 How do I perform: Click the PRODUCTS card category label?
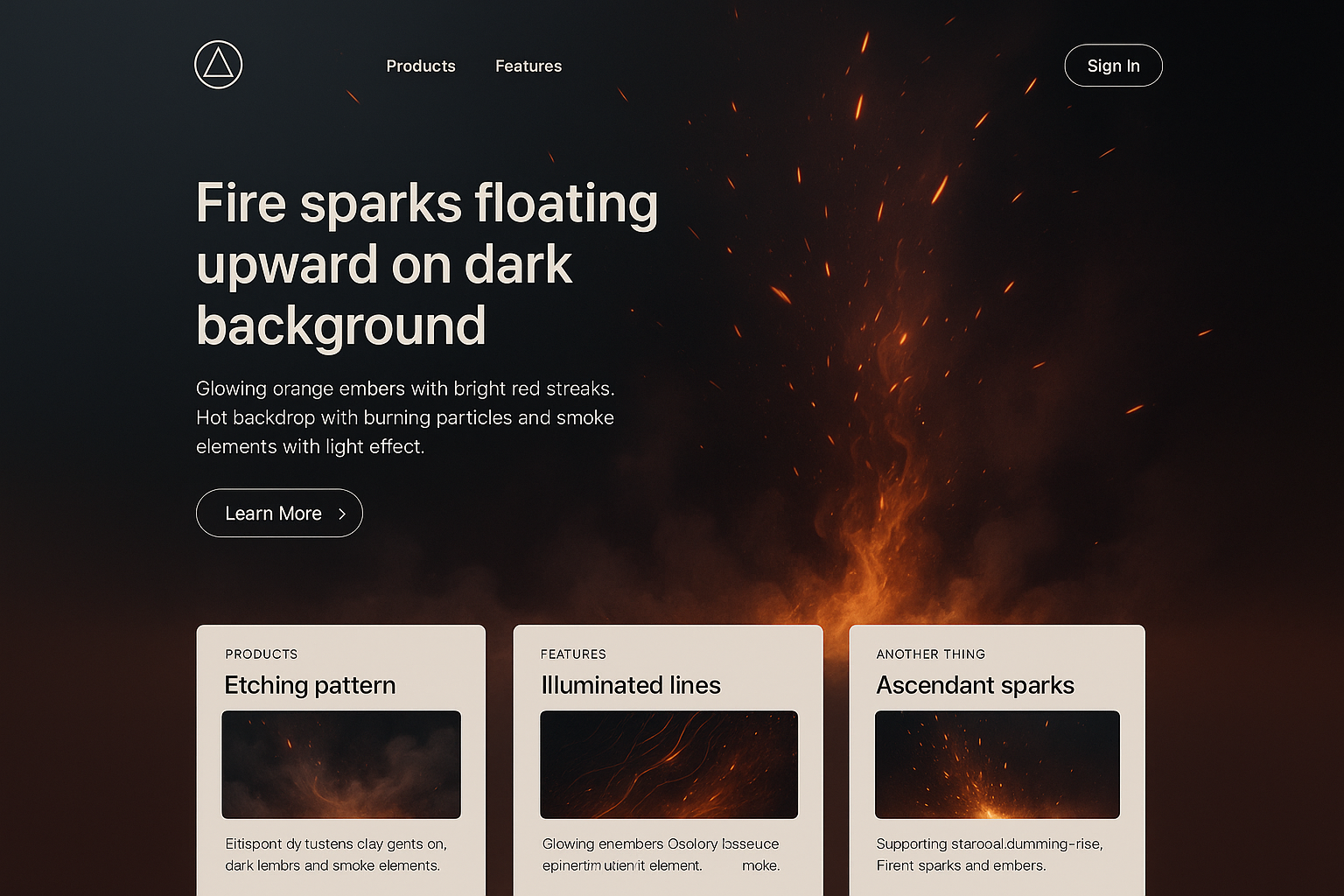(x=262, y=654)
